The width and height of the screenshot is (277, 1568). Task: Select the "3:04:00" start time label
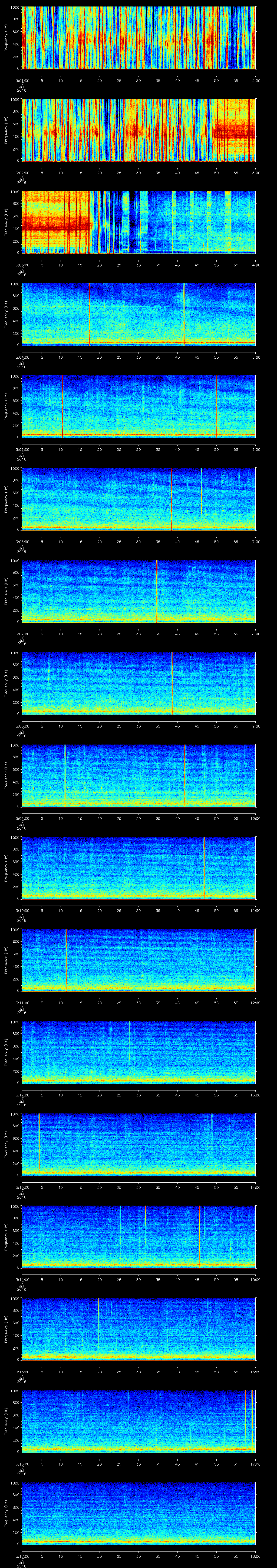22,357
